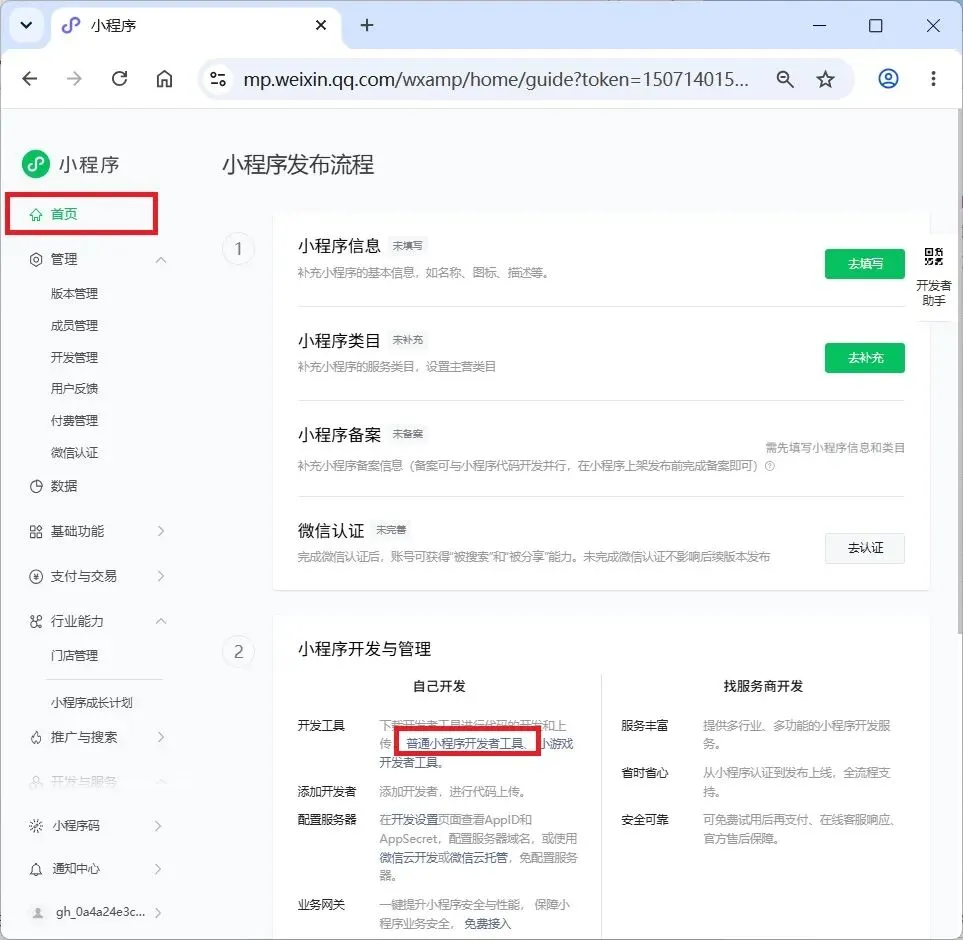Expand the 推广与搜索 section chevron

(161, 737)
